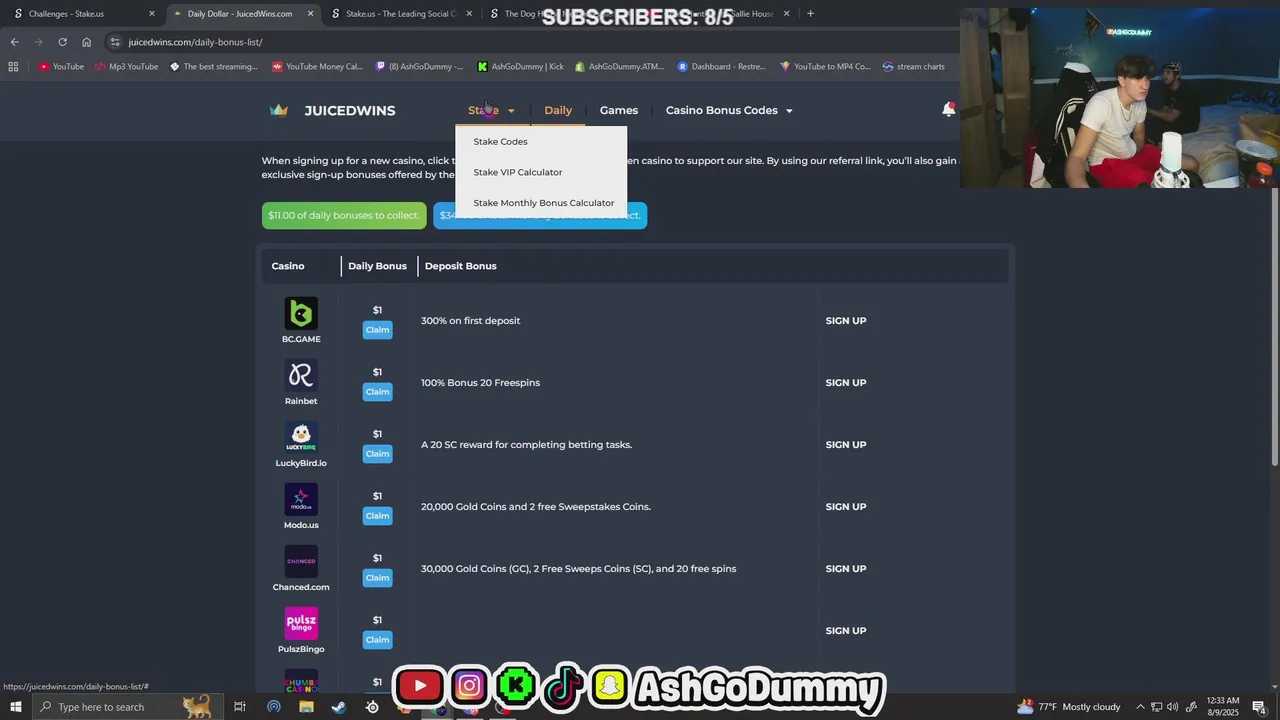Click the Daily Bonus column header
This screenshot has height=720, width=1280.
point(377,266)
